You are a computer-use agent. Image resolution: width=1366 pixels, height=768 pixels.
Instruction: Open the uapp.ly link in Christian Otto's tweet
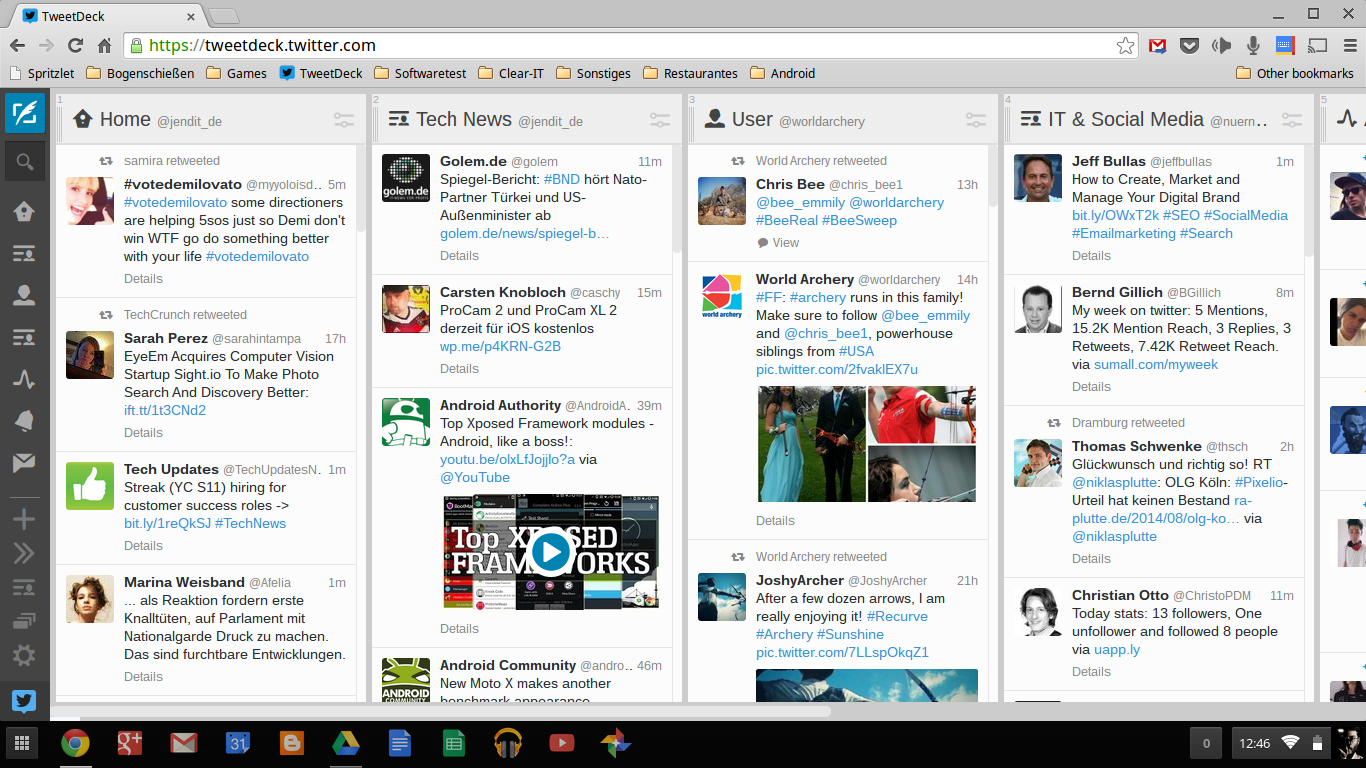[x=1117, y=650]
